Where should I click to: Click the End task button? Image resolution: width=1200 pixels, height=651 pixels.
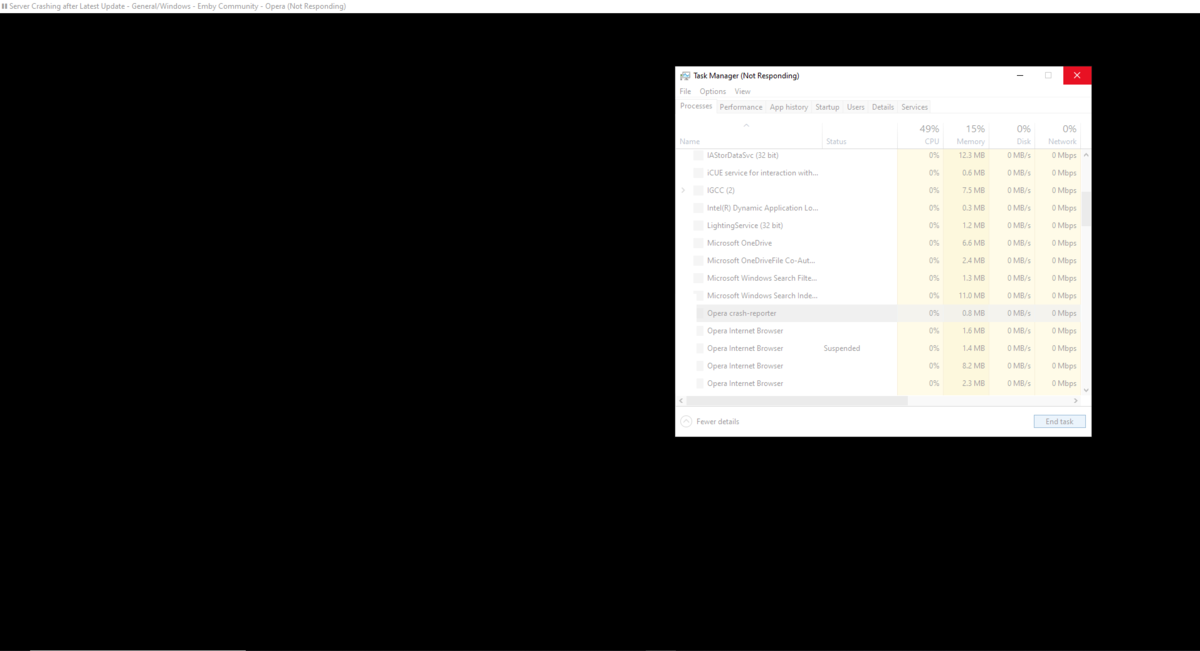click(1059, 421)
